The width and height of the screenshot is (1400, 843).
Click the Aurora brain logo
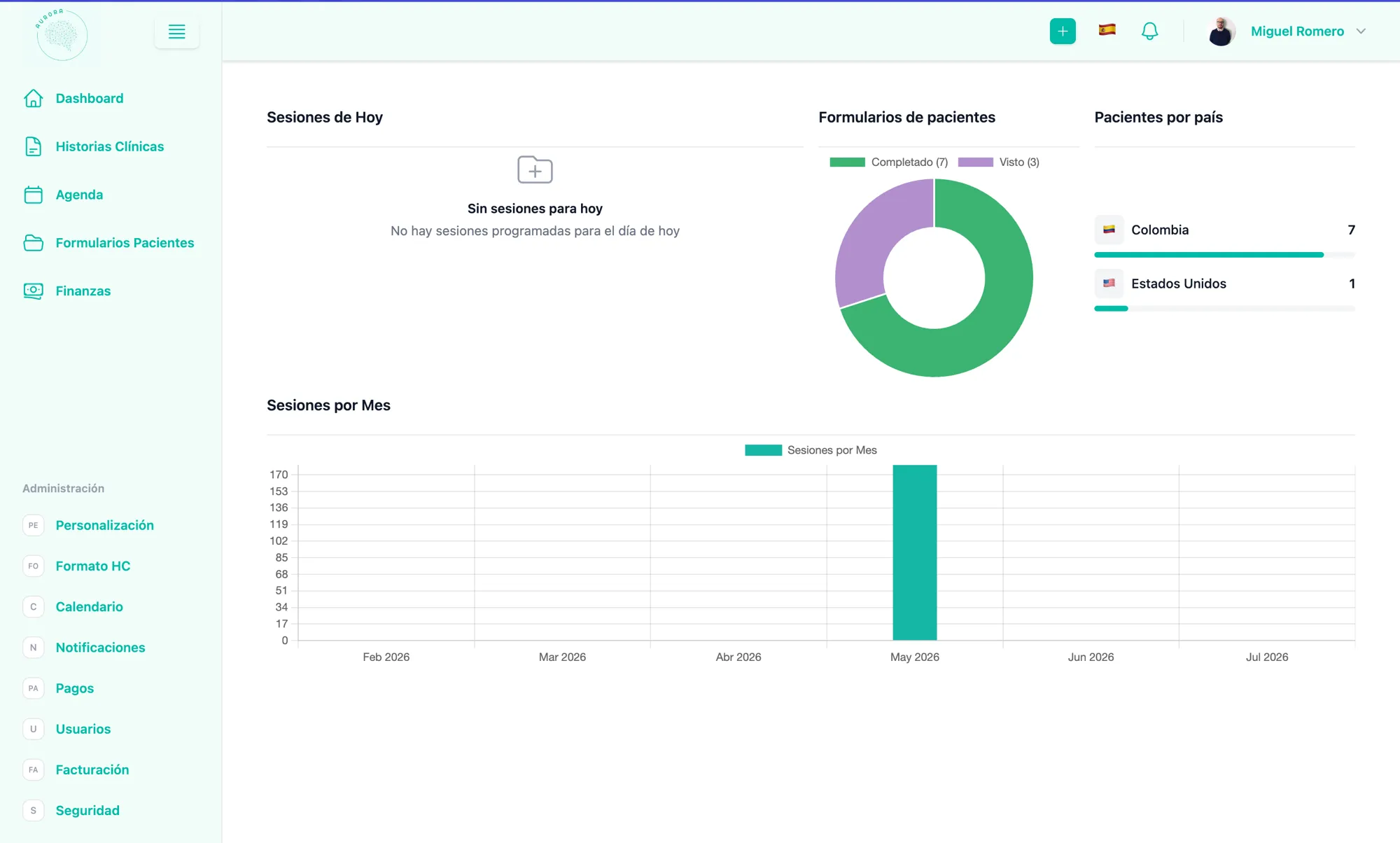(x=62, y=34)
